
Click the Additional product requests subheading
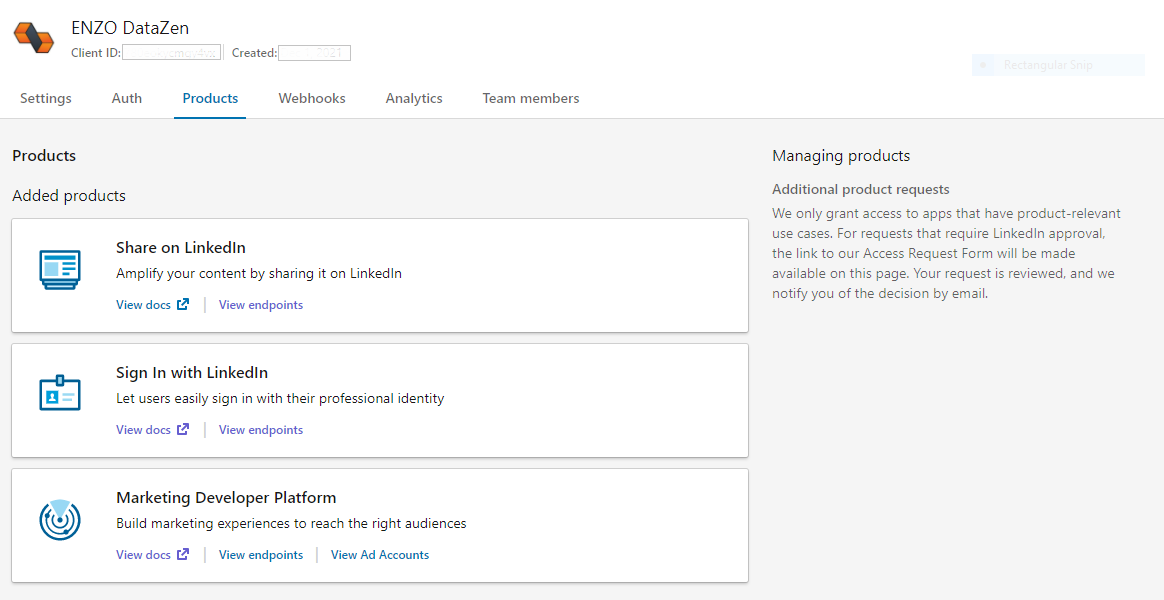tap(860, 189)
